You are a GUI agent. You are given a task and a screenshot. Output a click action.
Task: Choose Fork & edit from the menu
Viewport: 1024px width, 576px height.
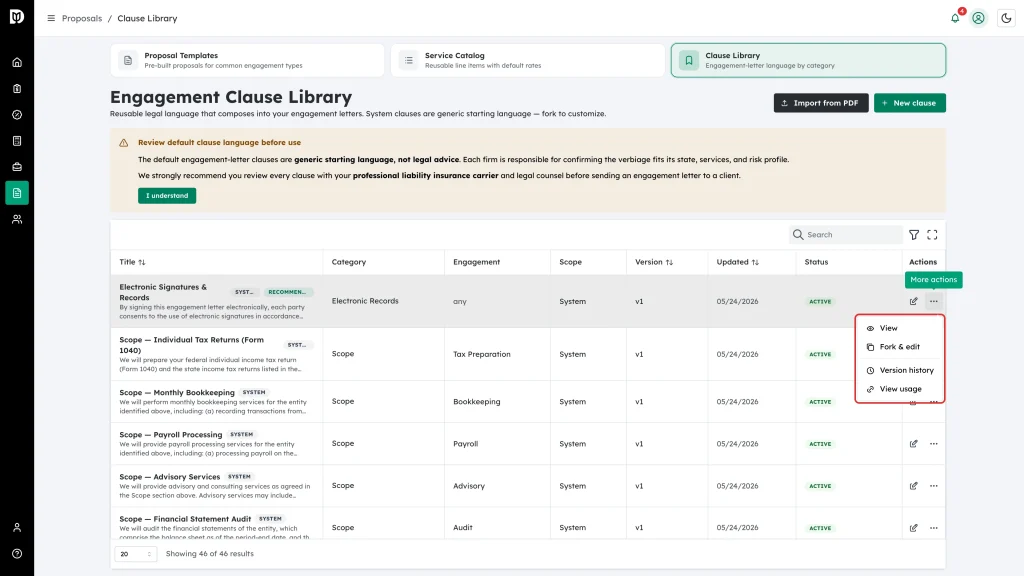pos(900,347)
